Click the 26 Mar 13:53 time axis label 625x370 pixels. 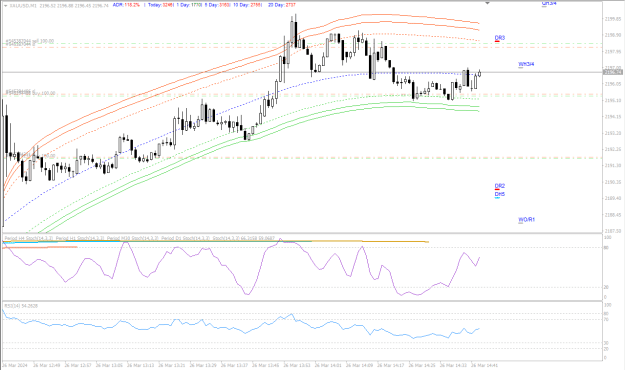pos(297,365)
